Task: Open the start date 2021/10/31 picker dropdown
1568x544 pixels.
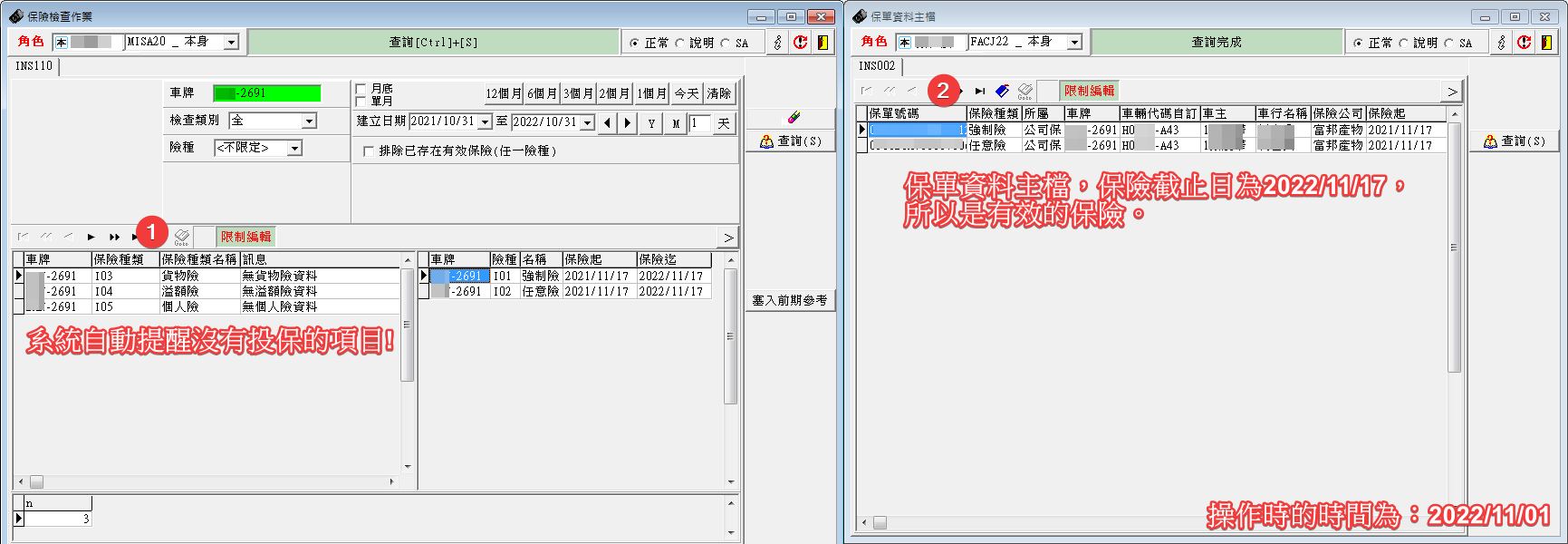Action: tap(485, 122)
